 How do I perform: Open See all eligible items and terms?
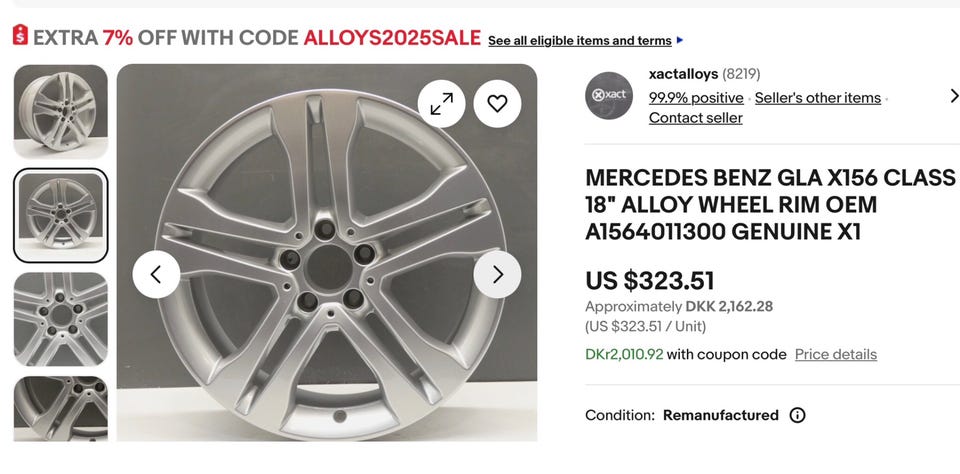click(579, 41)
